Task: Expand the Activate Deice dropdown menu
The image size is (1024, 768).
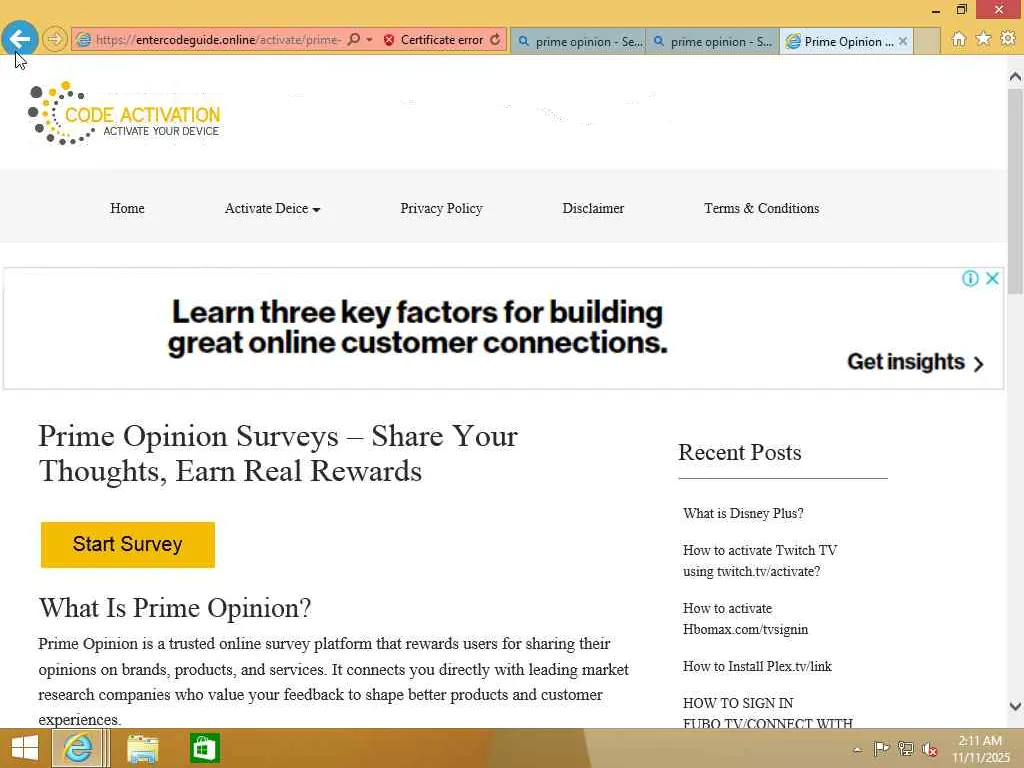Action: click(272, 208)
